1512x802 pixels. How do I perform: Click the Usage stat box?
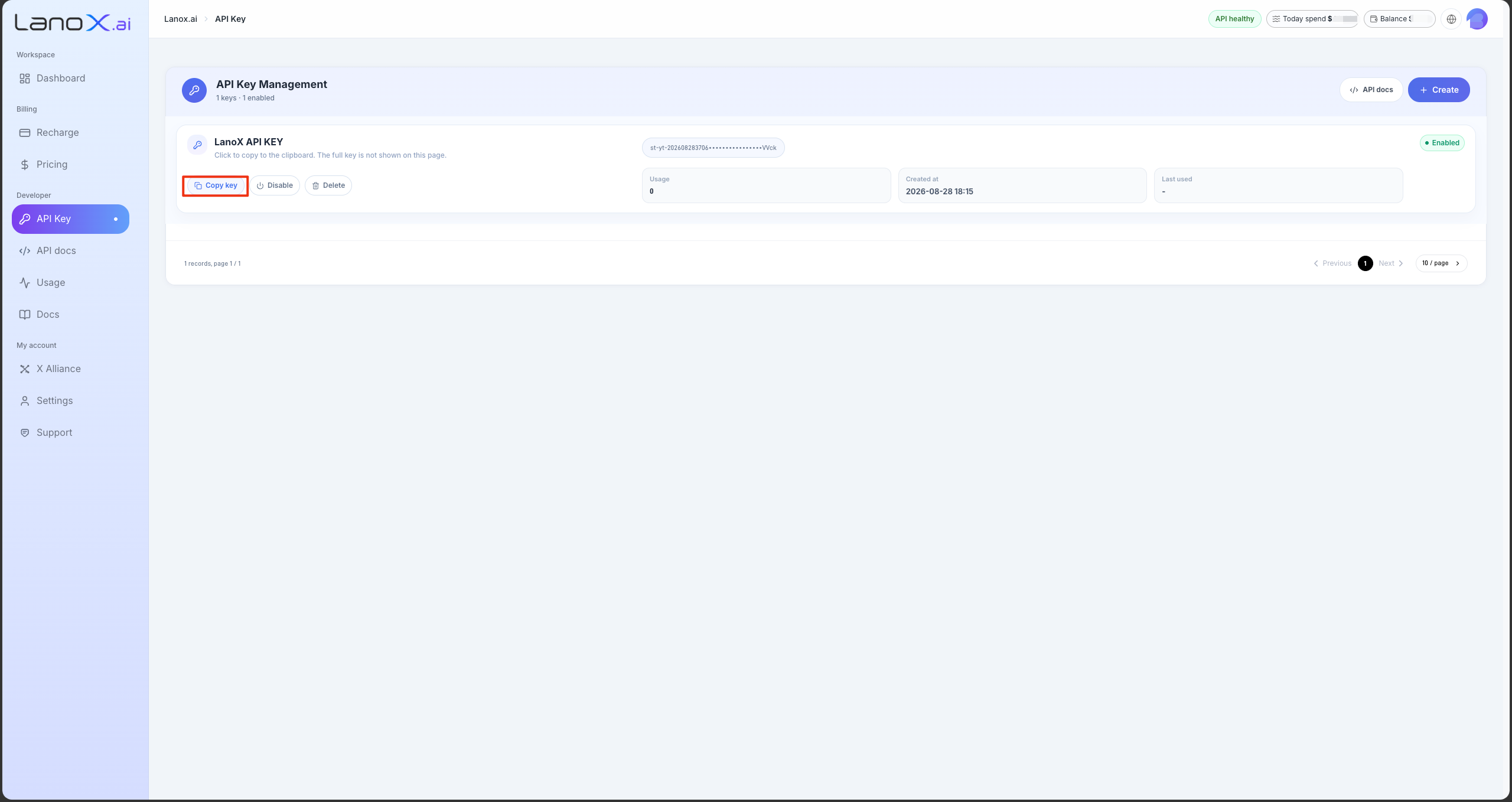(x=767, y=185)
